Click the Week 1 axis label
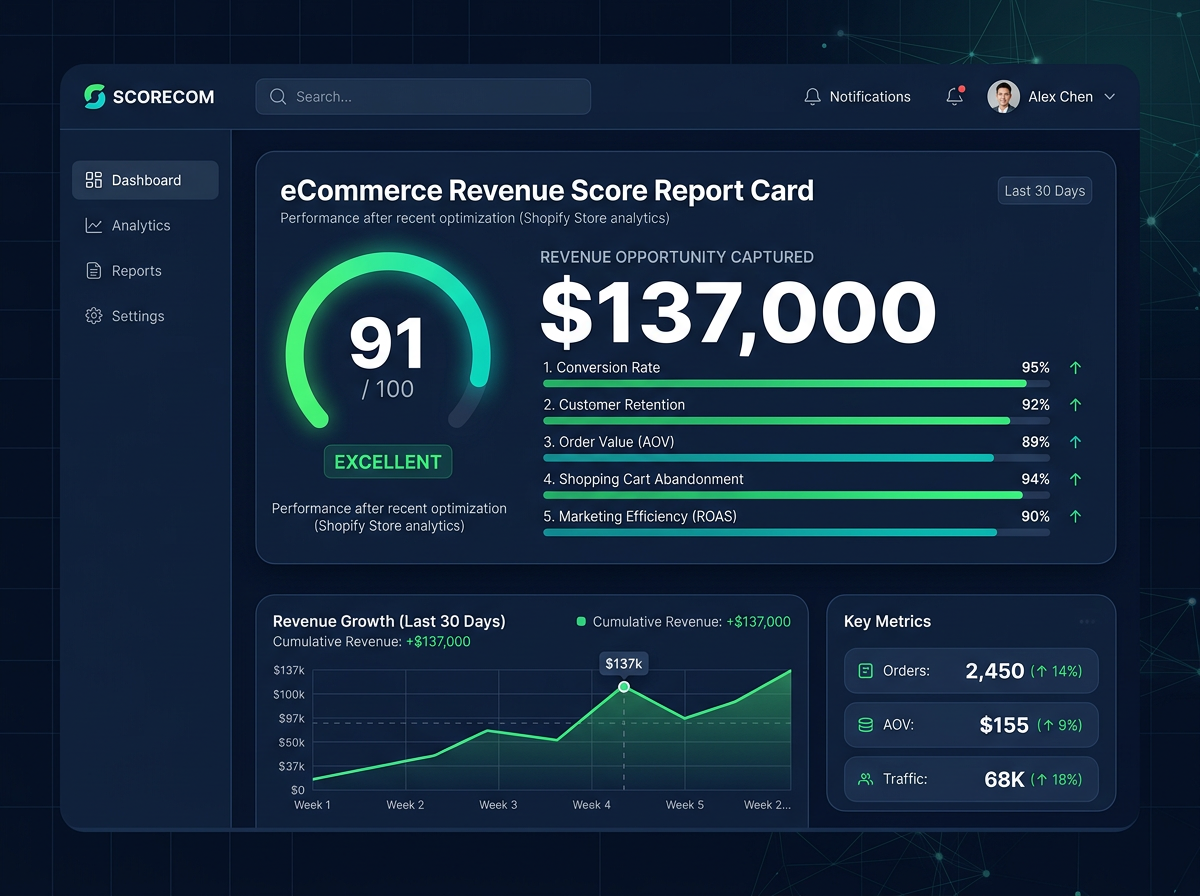The width and height of the screenshot is (1200, 896). (x=312, y=805)
